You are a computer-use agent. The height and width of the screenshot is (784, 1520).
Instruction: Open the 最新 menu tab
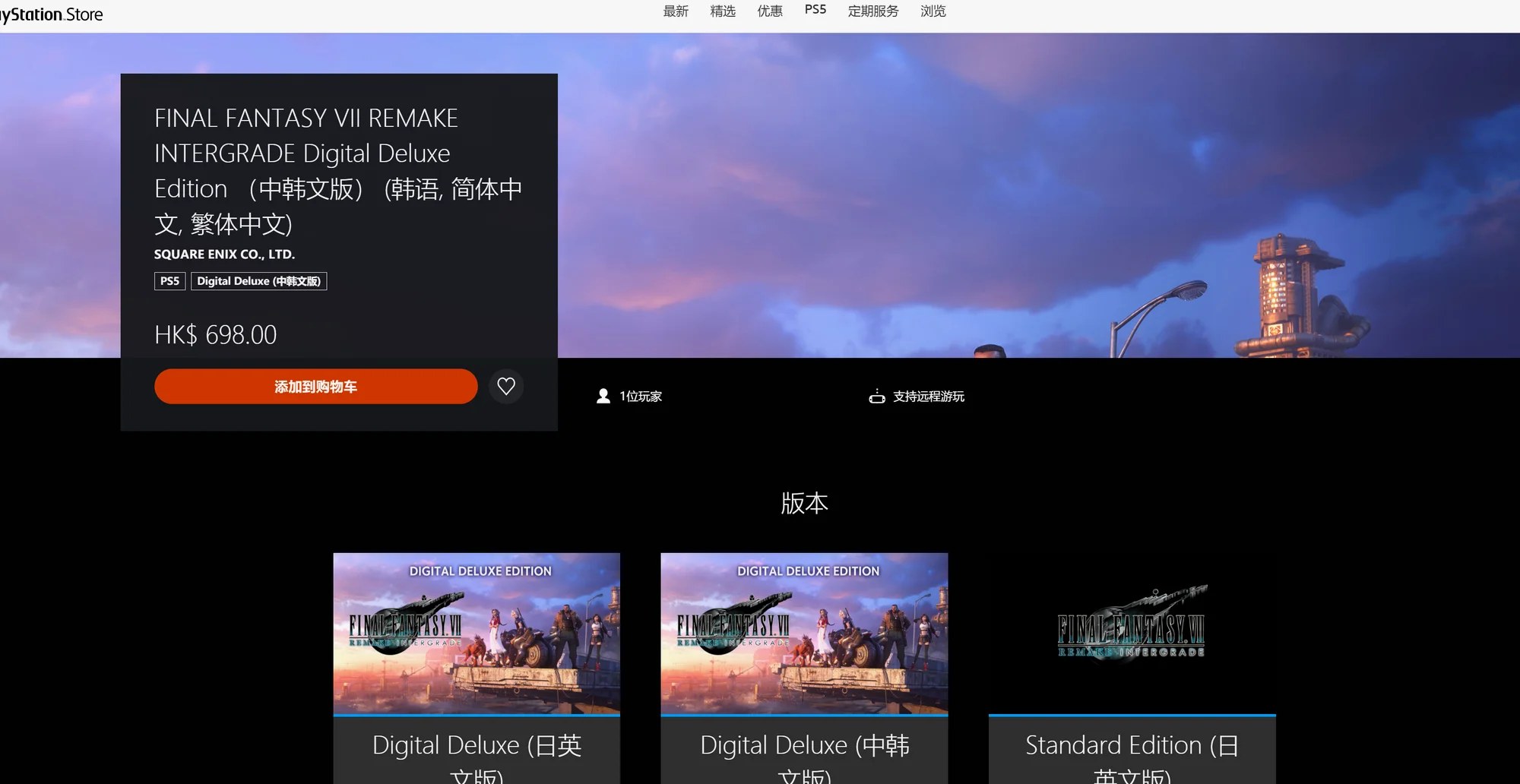click(x=676, y=11)
